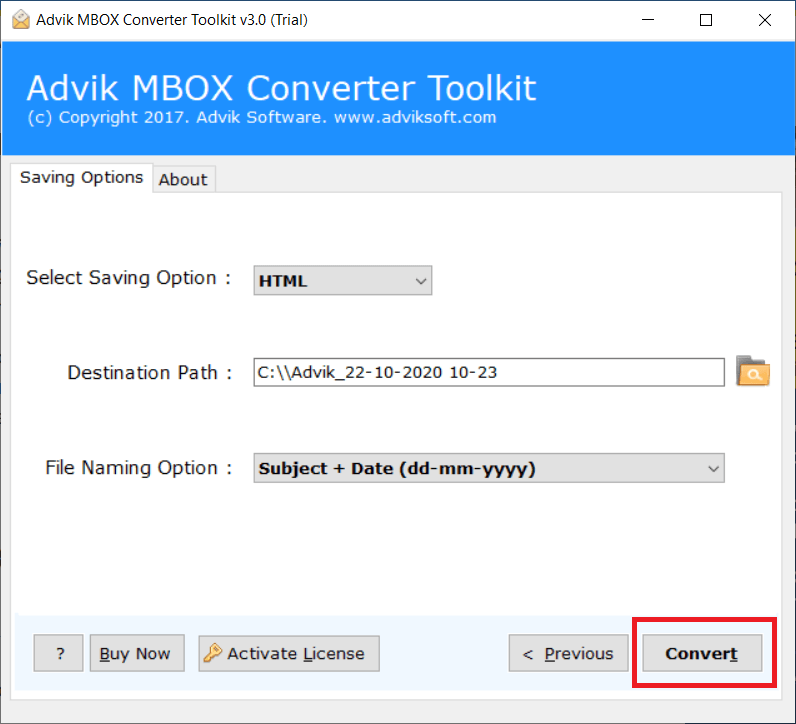The height and width of the screenshot is (724, 796).
Task: Click the 'Destination Path :' label
Action: pos(150,373)
